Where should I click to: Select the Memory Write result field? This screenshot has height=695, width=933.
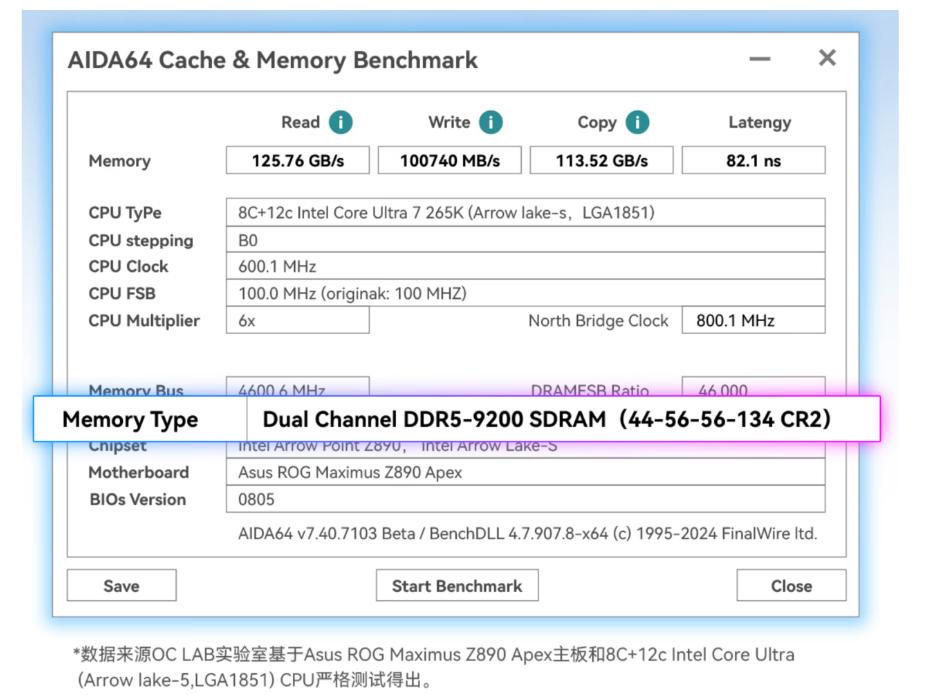[x=450, y=160]
